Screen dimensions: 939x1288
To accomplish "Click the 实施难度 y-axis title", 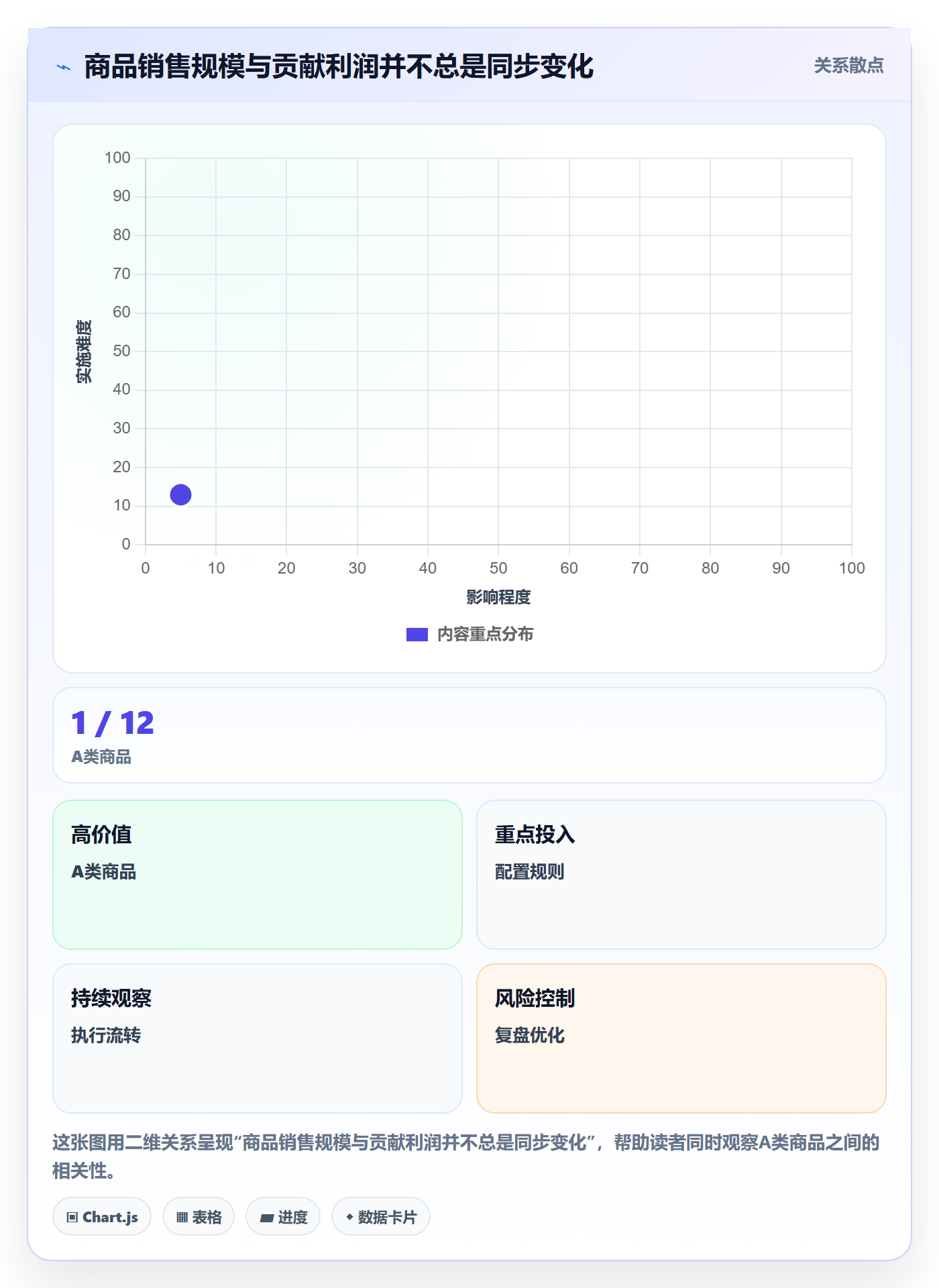I will 84,352.
